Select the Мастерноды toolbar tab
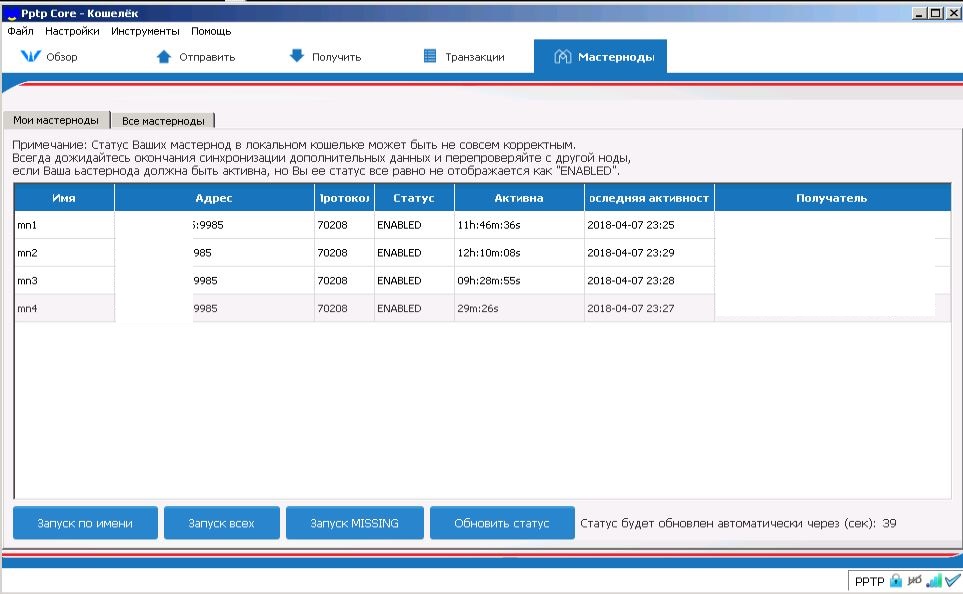The height and width of the screenshot is (594, 963). (601, 57)
